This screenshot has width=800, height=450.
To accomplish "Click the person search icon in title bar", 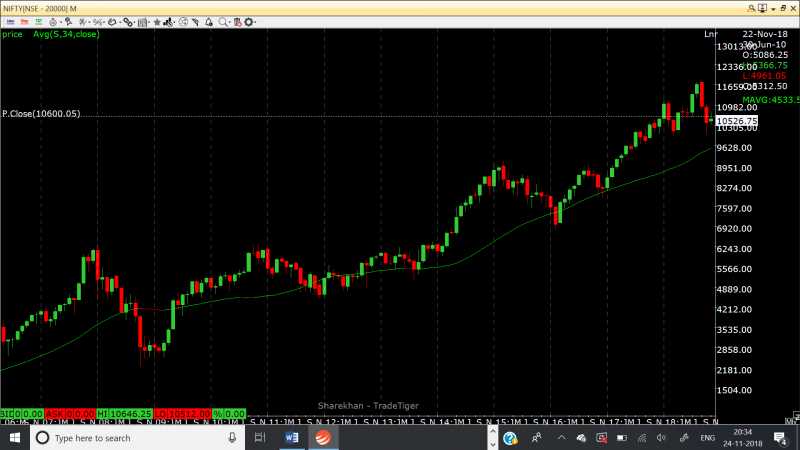I will coord(751,9).
